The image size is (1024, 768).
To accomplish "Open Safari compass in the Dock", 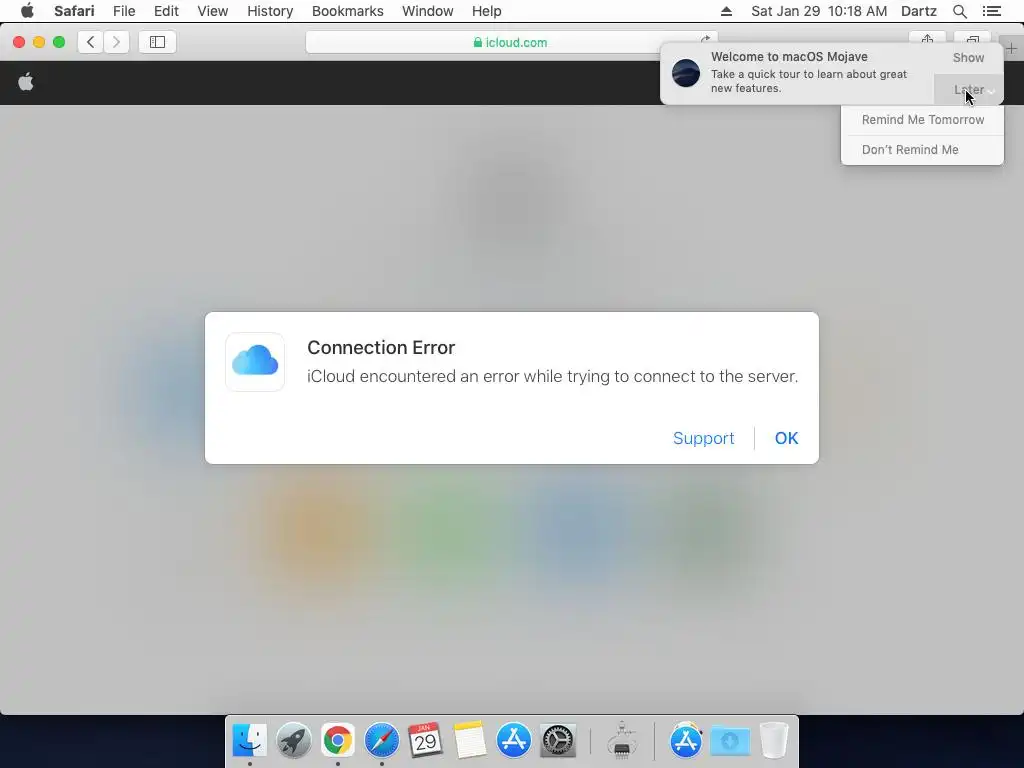I will point(381,741).
